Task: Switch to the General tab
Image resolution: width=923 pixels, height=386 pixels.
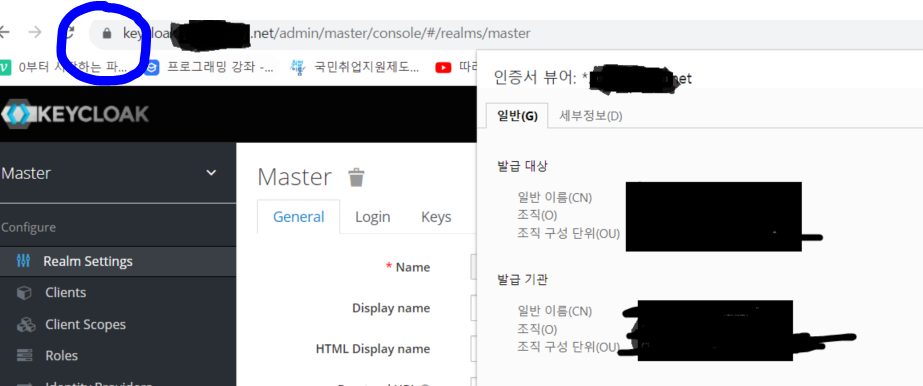Action: pyautogui.click(x=298, y=217)
